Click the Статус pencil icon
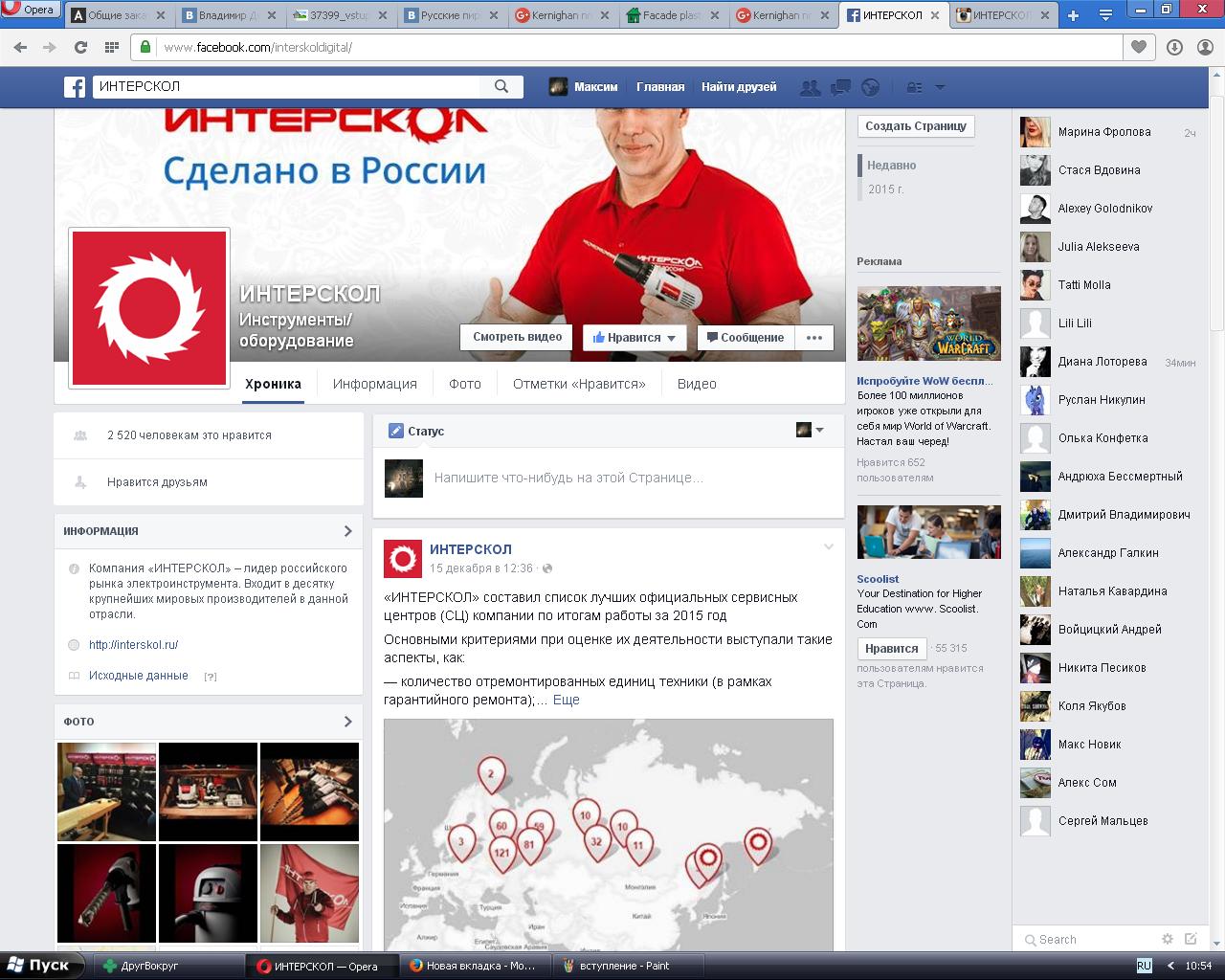 (395, 431)
